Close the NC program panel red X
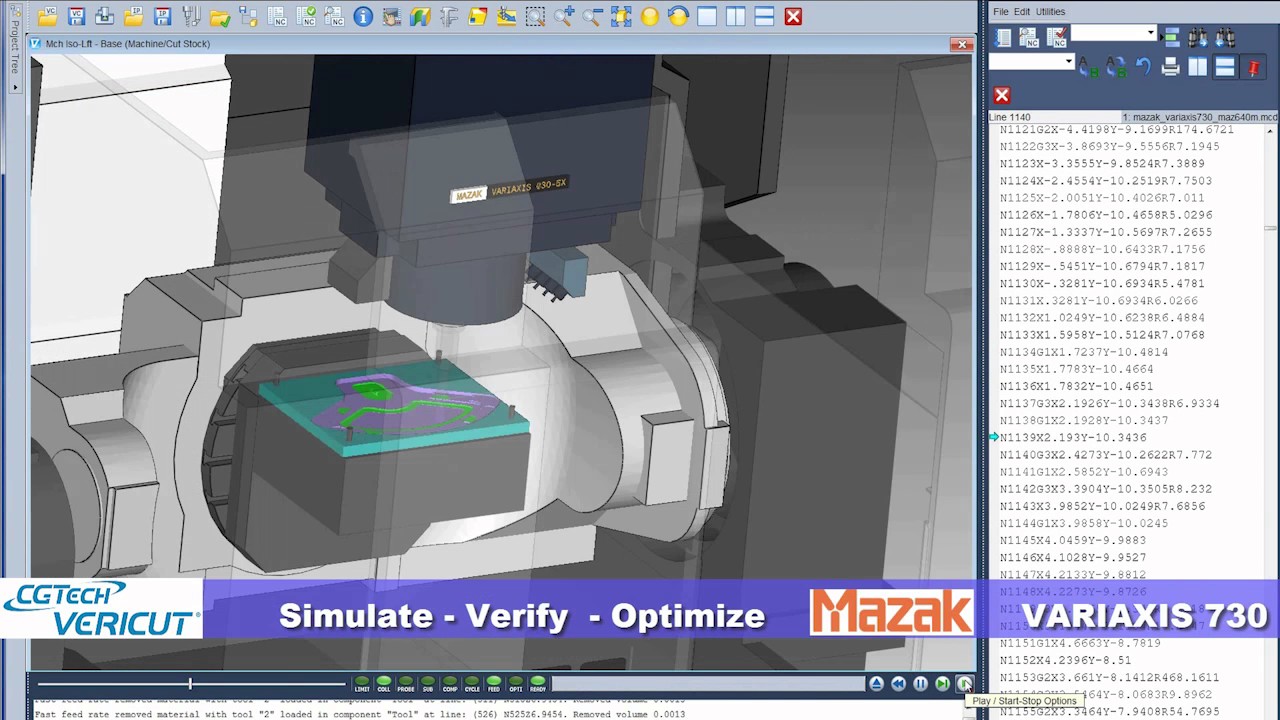 [x=1002, y=95]
